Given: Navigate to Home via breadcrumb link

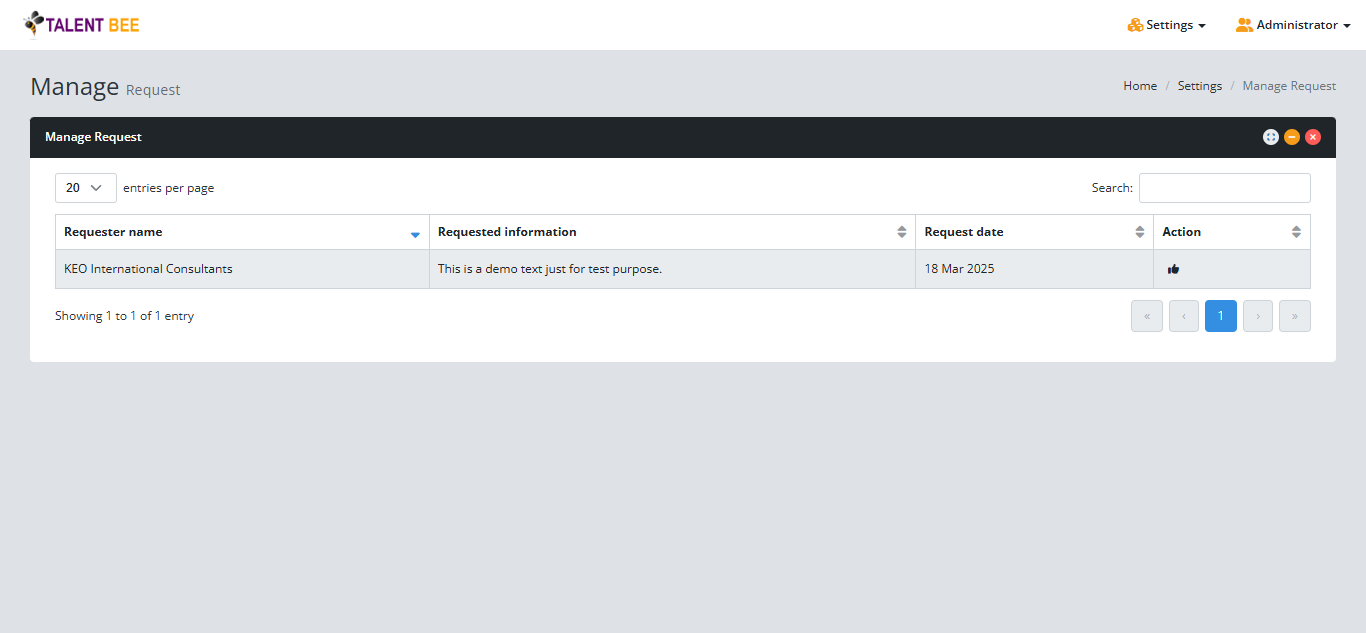Looking at the screenshot, I should tap(1139, 85).
